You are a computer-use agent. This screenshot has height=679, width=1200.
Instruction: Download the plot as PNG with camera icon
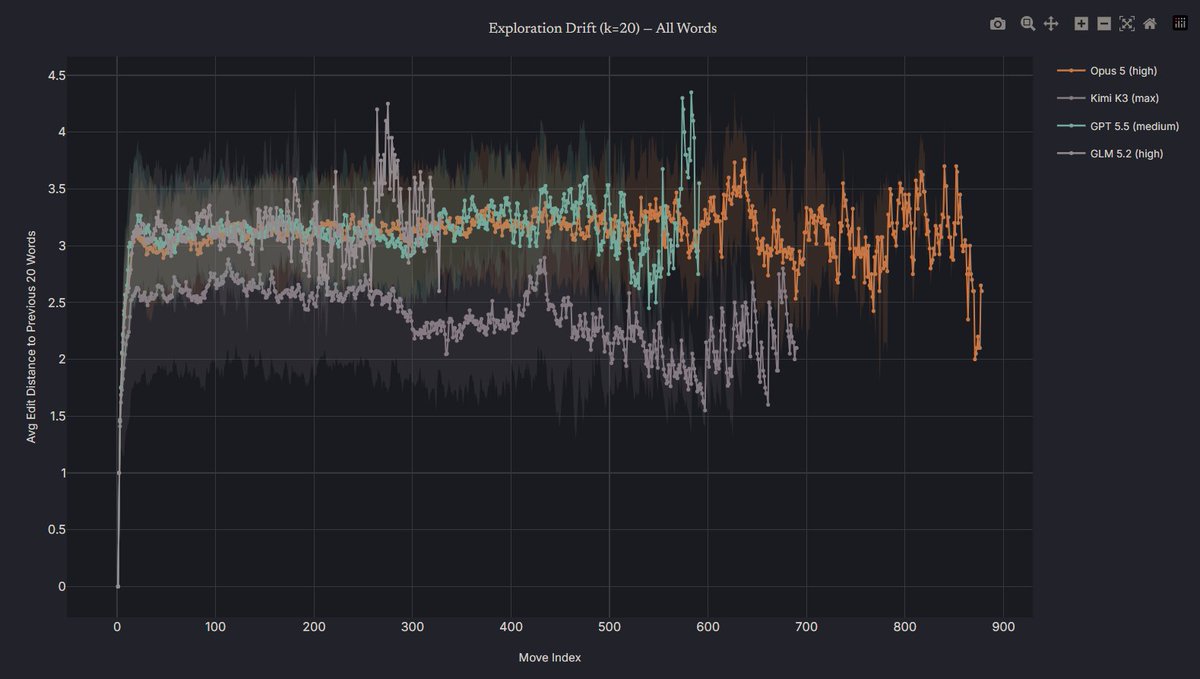tap(997, 23)
